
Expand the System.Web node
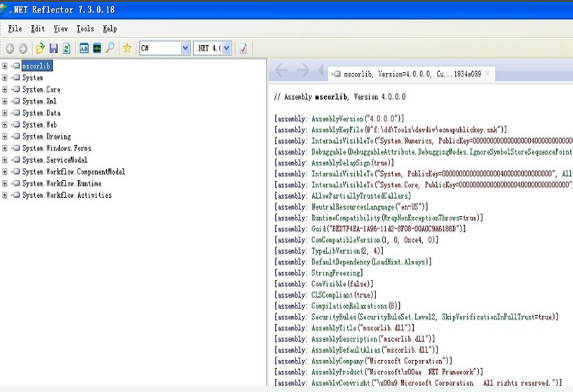[x=5, y=125]
